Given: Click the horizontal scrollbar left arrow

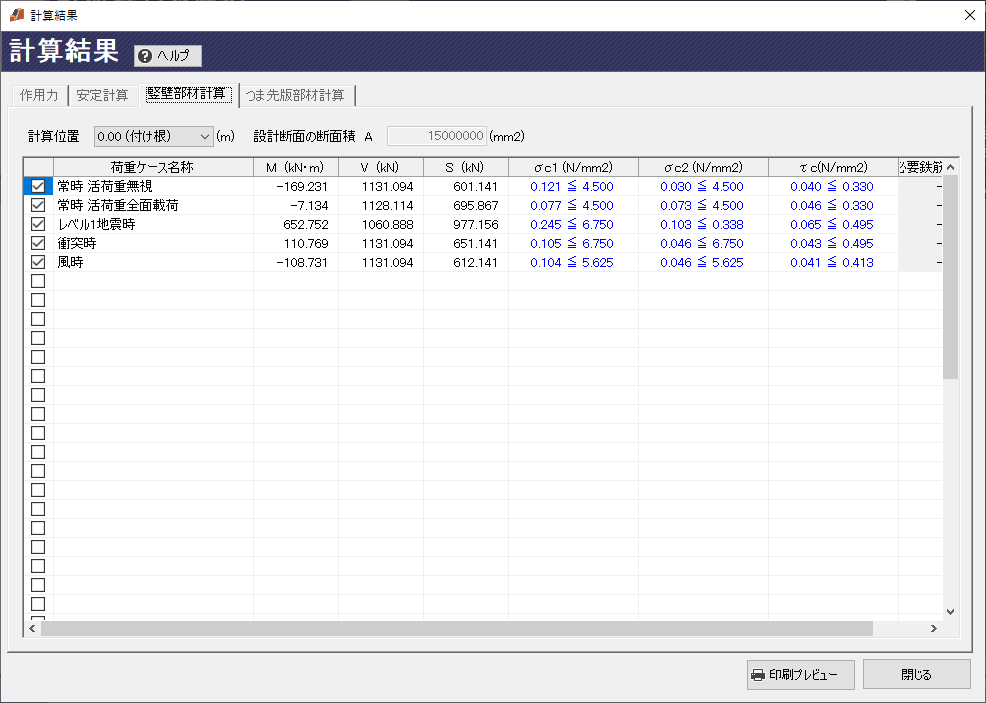Looking at the screenshot, I should click(33, 628).
